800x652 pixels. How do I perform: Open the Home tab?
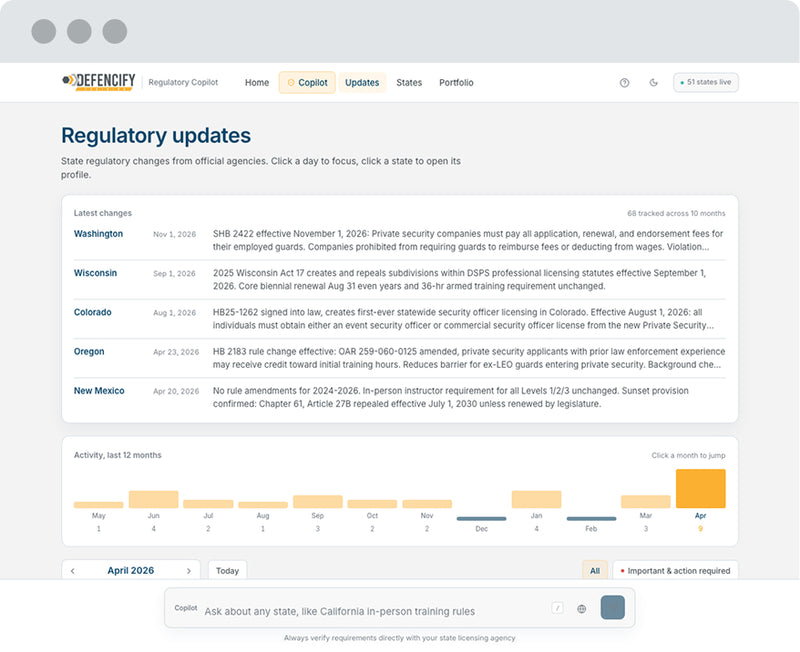point(257,83)
